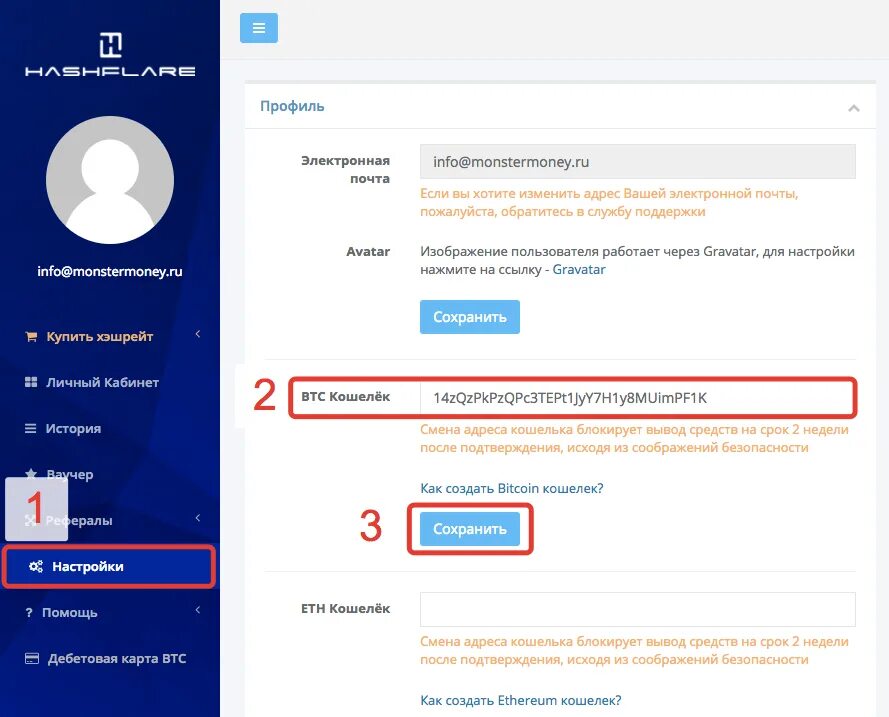The width and height of the screenshot is (889, 717).
Task: Go to Личный Кабинет
Action: (x=102, y=383)
